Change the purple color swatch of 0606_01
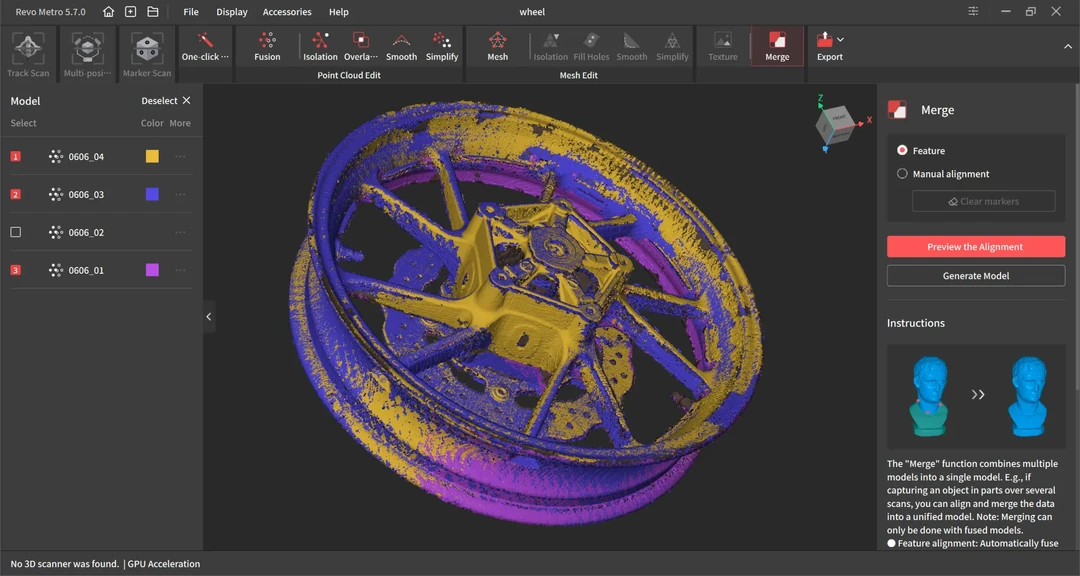 (152, 270)
